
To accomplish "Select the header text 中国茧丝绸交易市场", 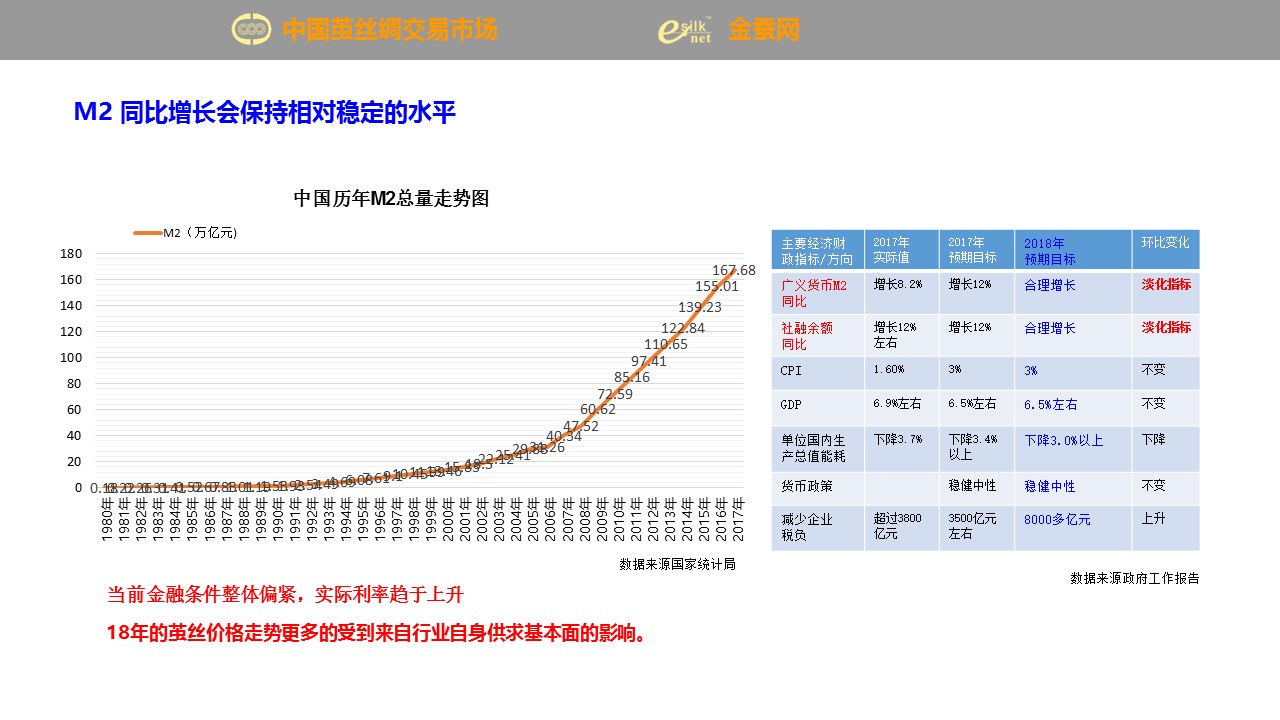I will coord(389,30).
